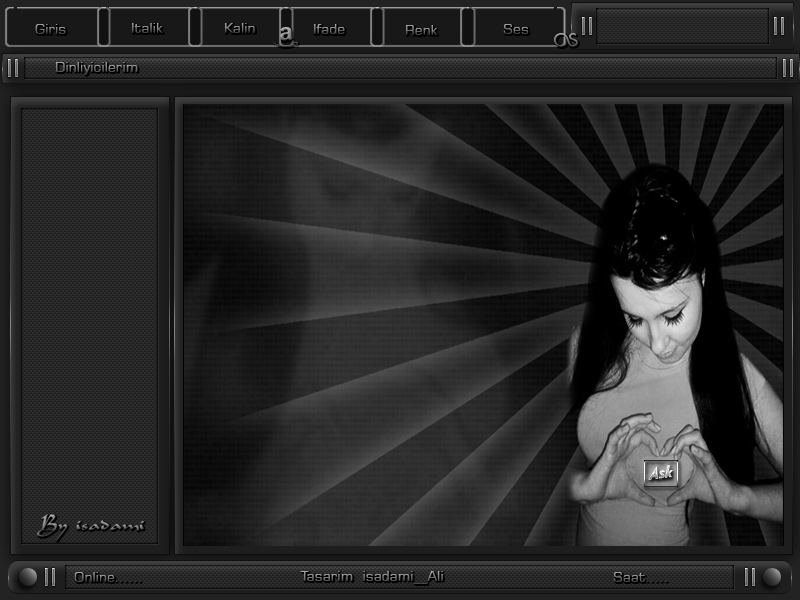The width and height of the screenshot is (800, 600).
Task: Click the 'os' icon beside Ses
Action: pyautogui.click(x=566, y=40)
